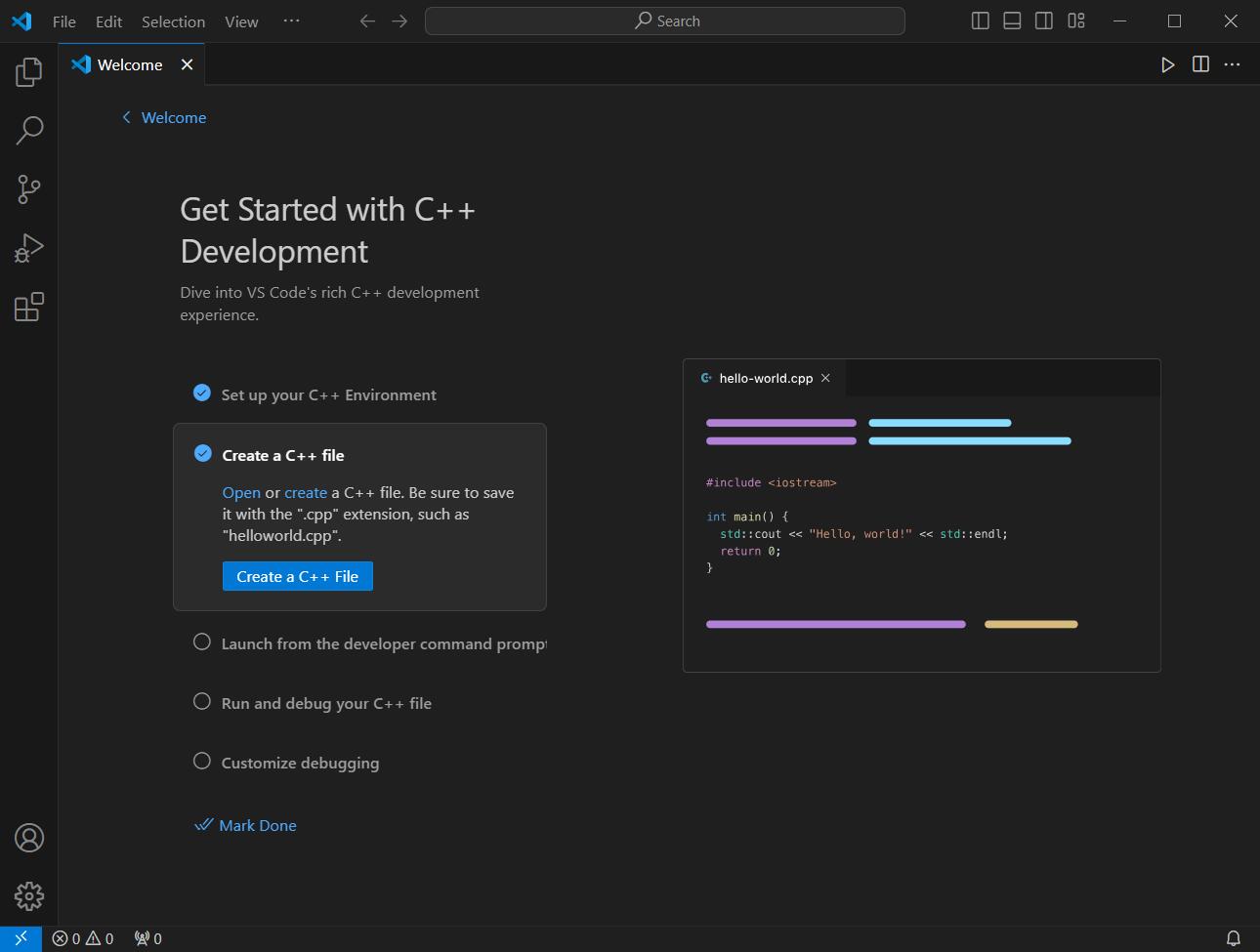Close the Welcome tab

(x=187, y=64)
